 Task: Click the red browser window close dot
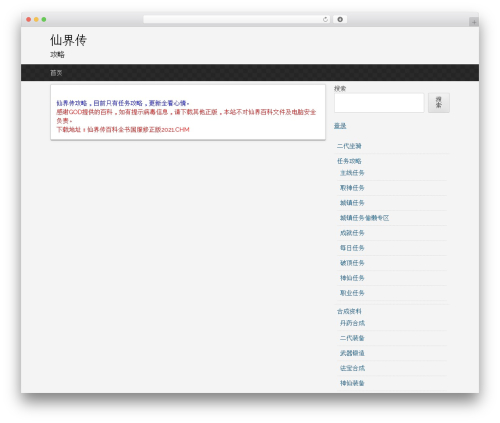point(29,19)
